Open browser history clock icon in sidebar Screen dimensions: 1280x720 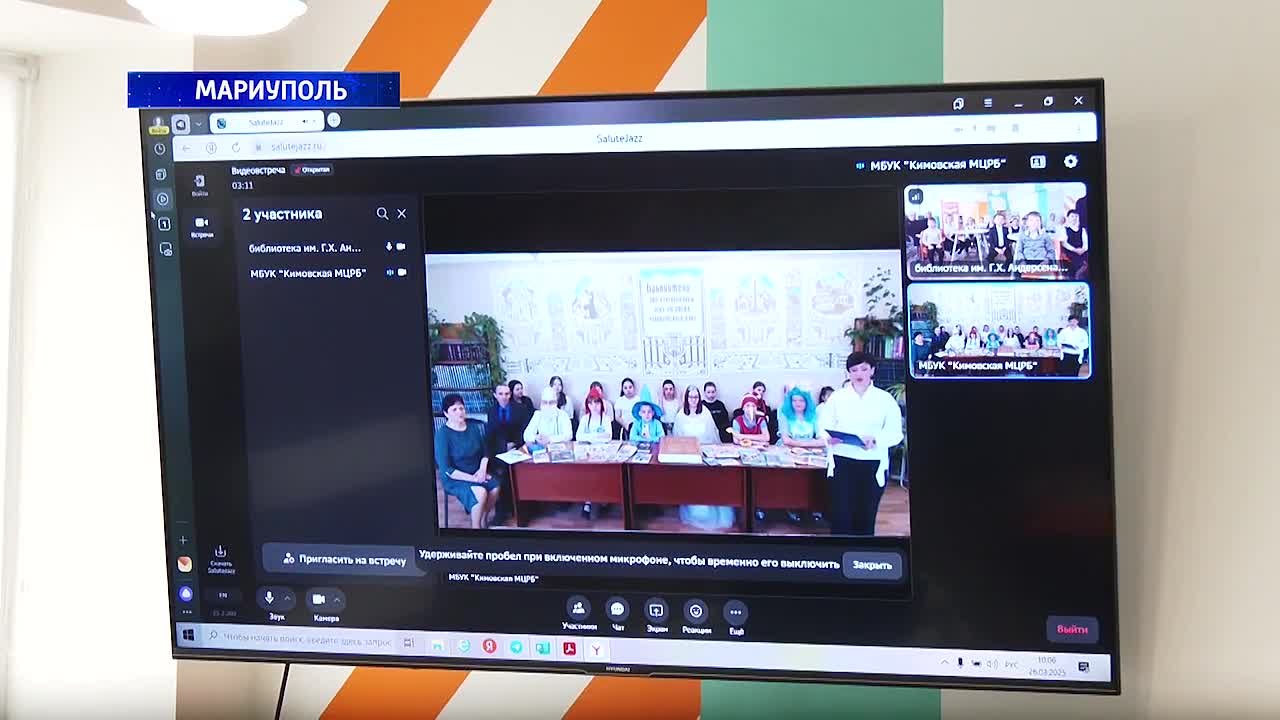[x=160, y=149]
